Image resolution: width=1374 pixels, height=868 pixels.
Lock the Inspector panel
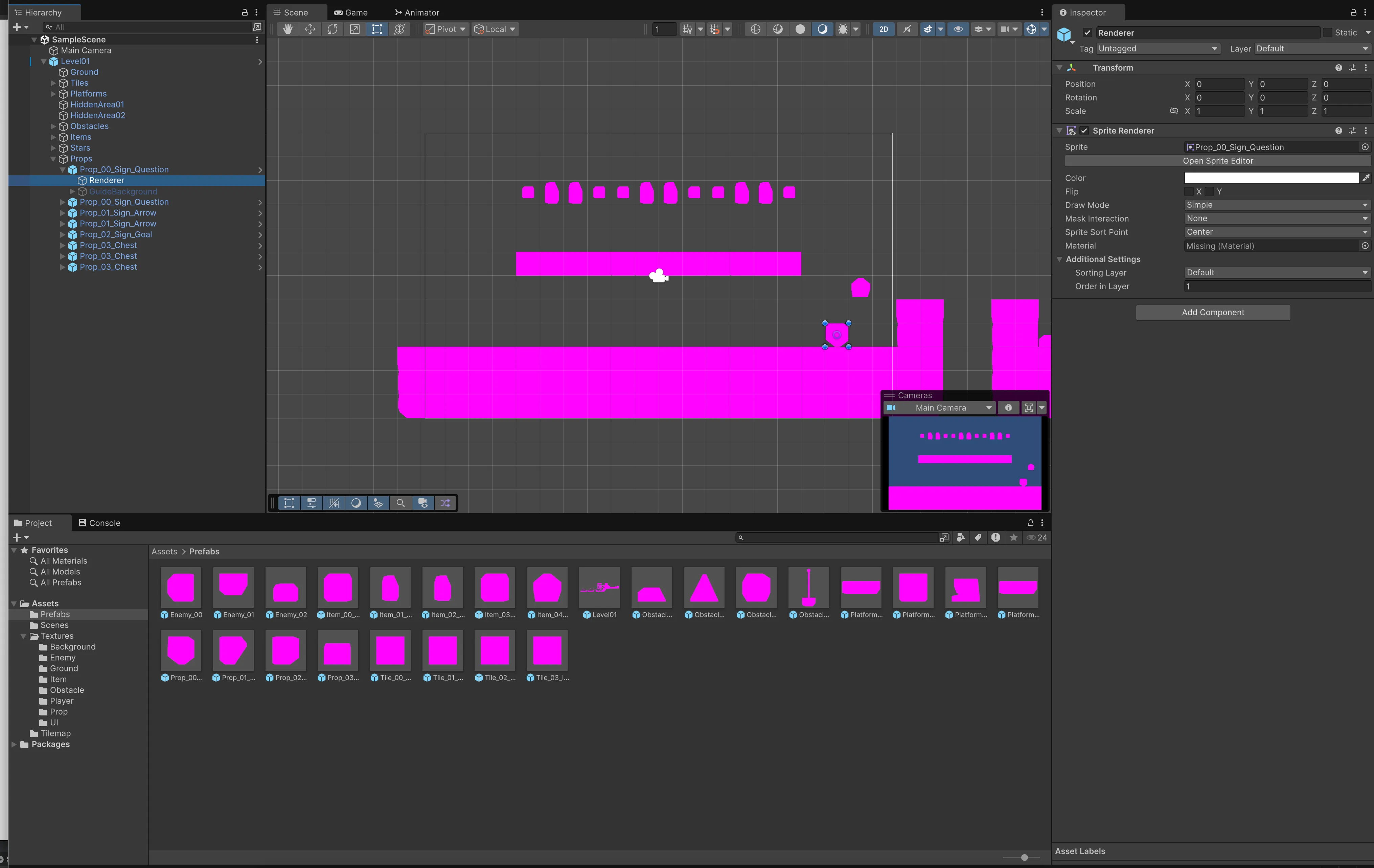[1353, 12]
